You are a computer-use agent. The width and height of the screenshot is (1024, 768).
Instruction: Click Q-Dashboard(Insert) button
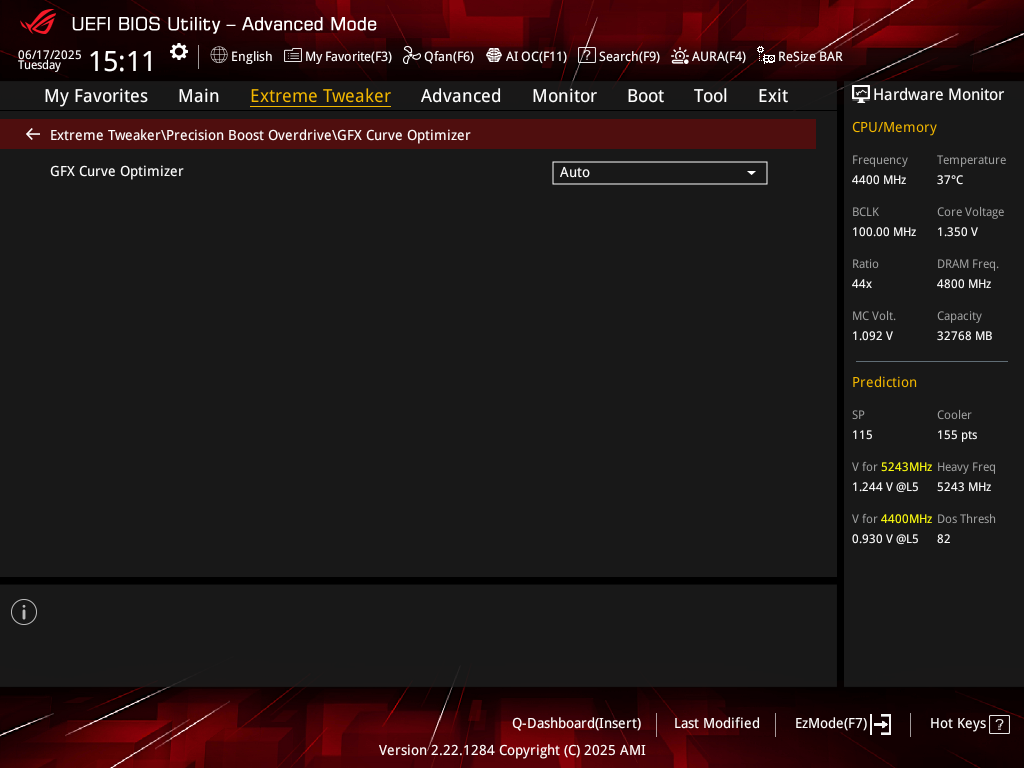(x=577, y=724)
